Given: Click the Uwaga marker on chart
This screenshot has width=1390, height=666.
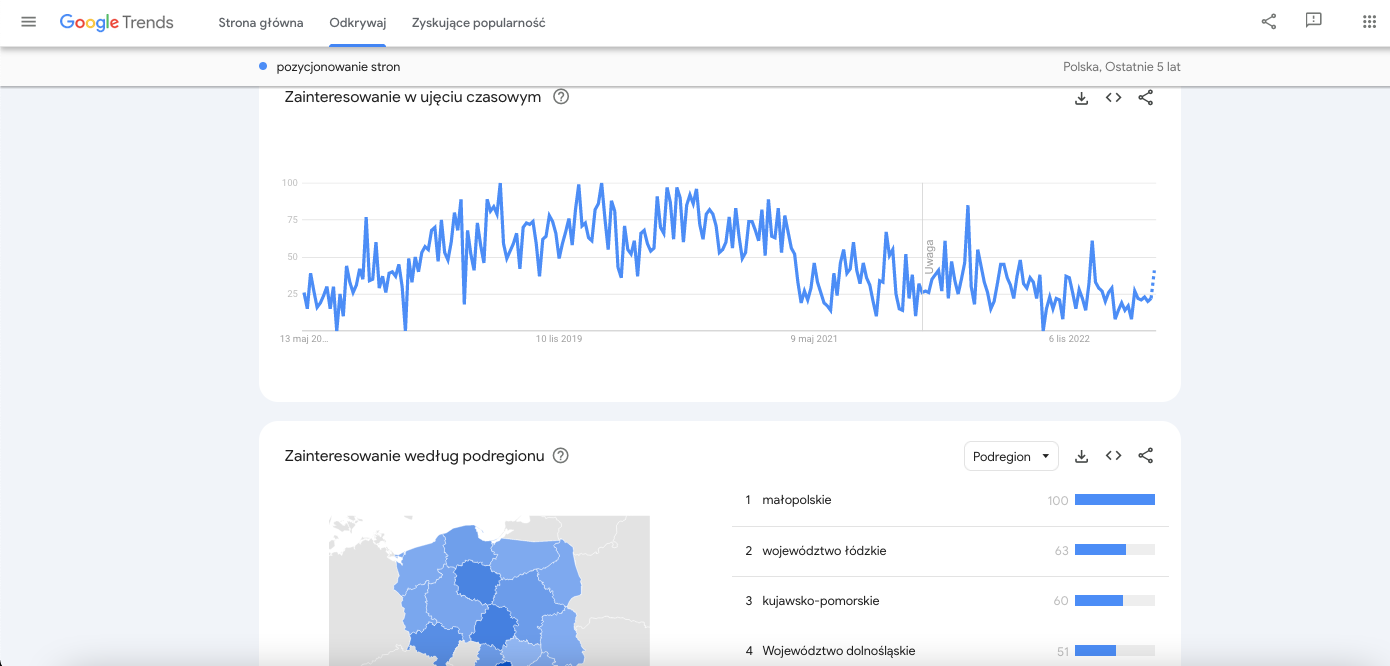Looking at the screenshot, I should (x=929, y=256).
